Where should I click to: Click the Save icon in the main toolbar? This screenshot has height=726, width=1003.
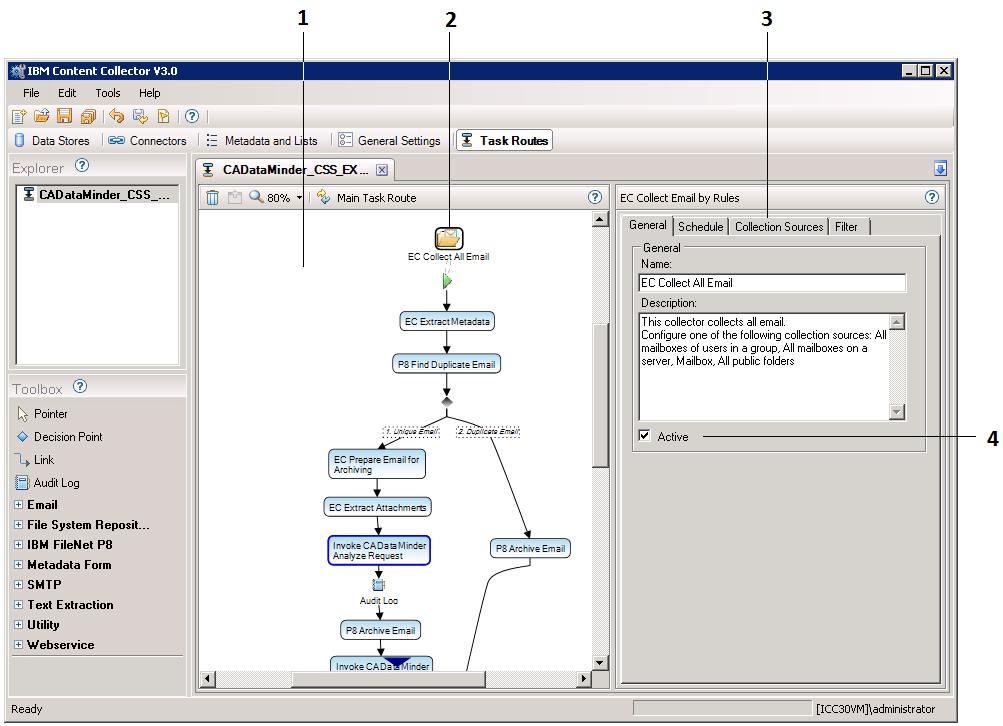64,116
